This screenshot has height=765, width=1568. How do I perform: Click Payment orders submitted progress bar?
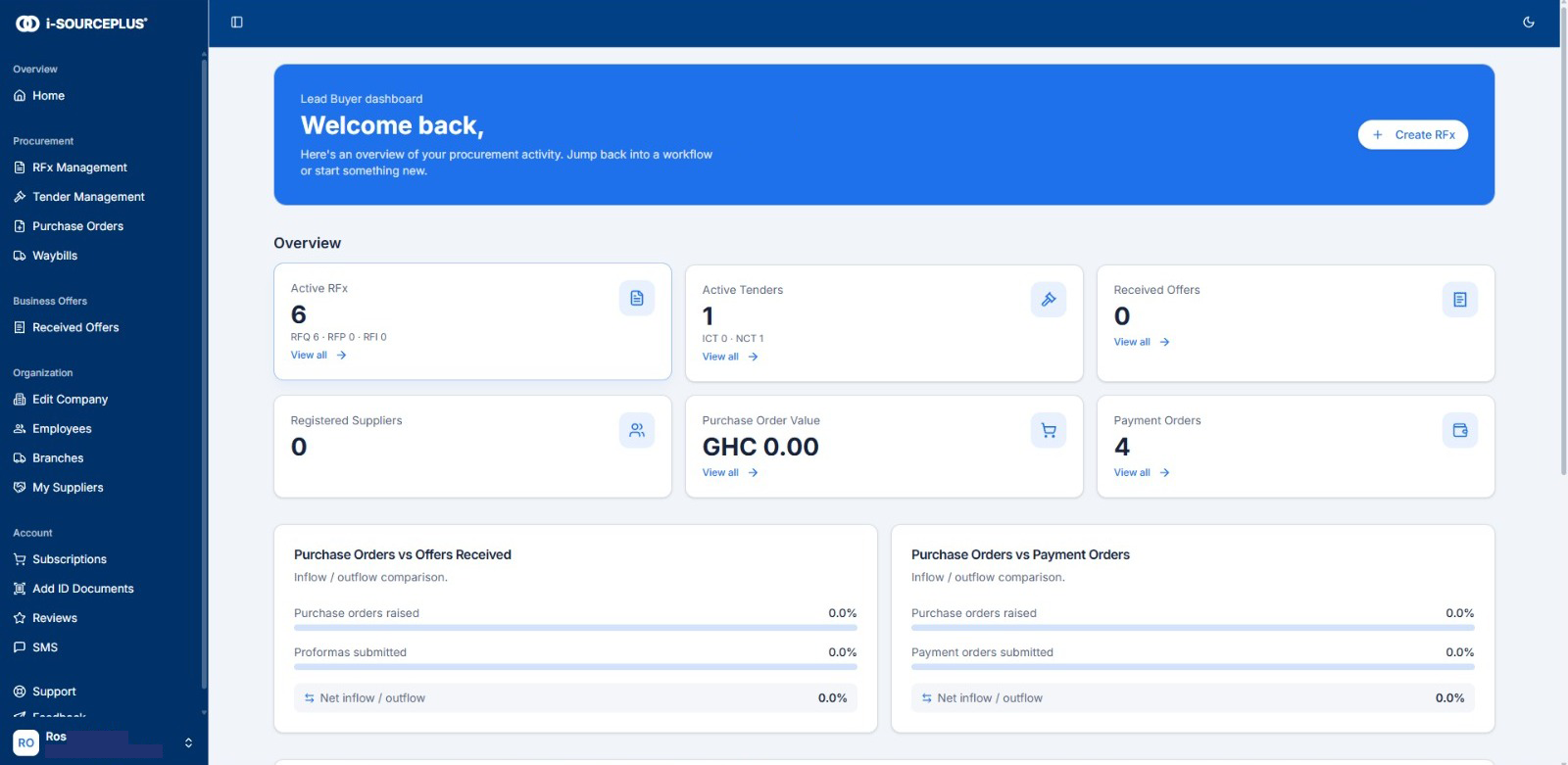pos(1193,667)
